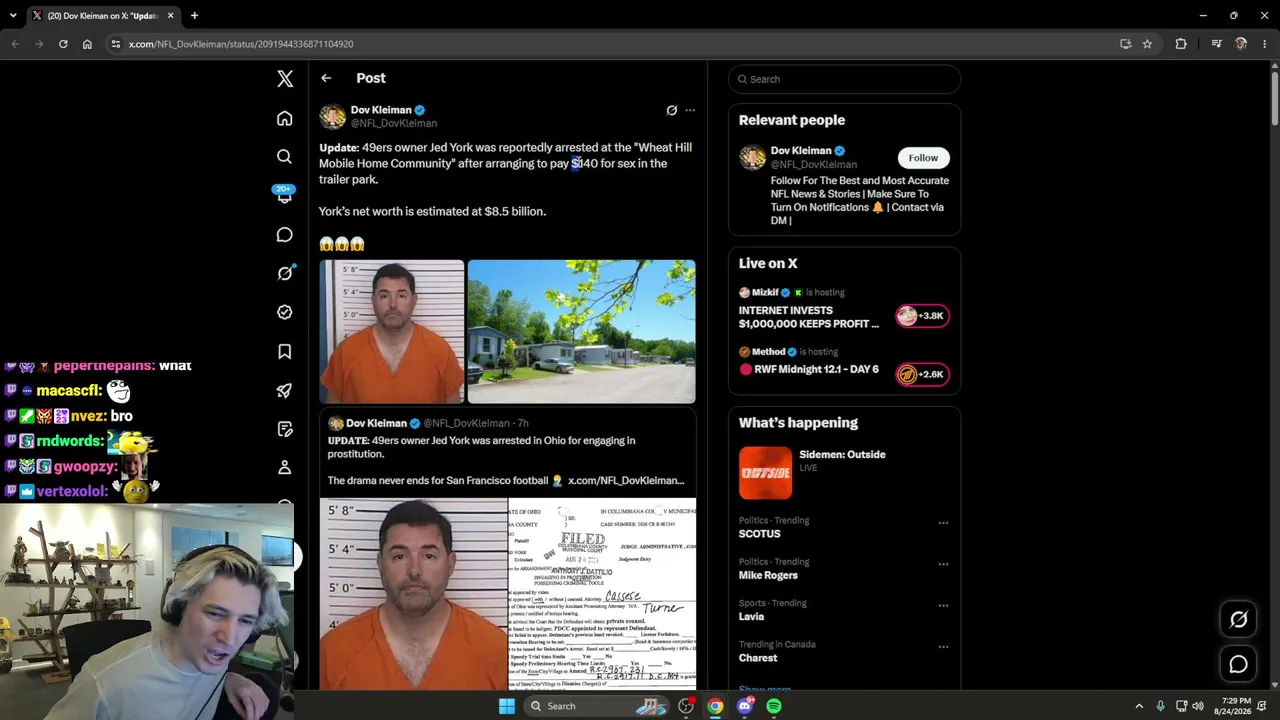Click the +2.6K listeners badge for Method
This screenshot has height=720, width=1280.
coord(922,375)
